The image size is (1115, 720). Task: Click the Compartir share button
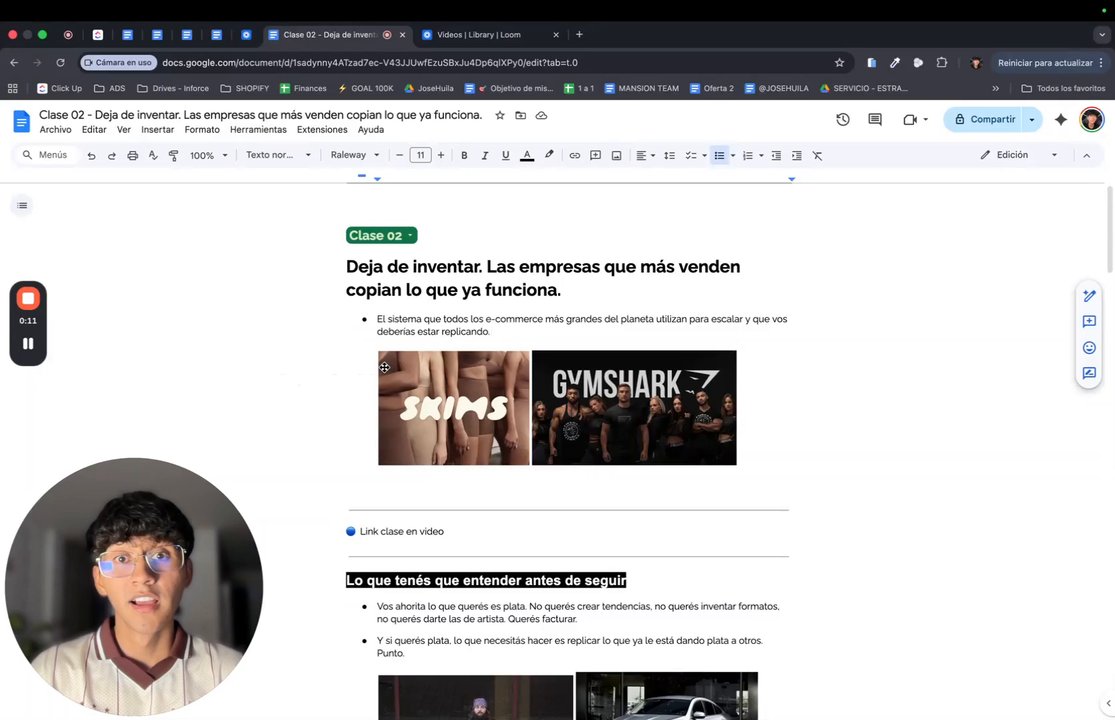tap(983, 119)
